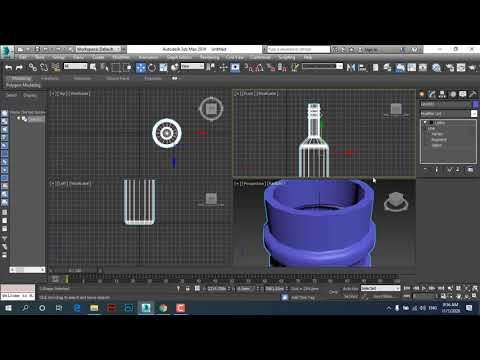The height and width of the screenshot is (360, 480).
Task: Click the Unlink Selection tool
Action: (44, 68)
